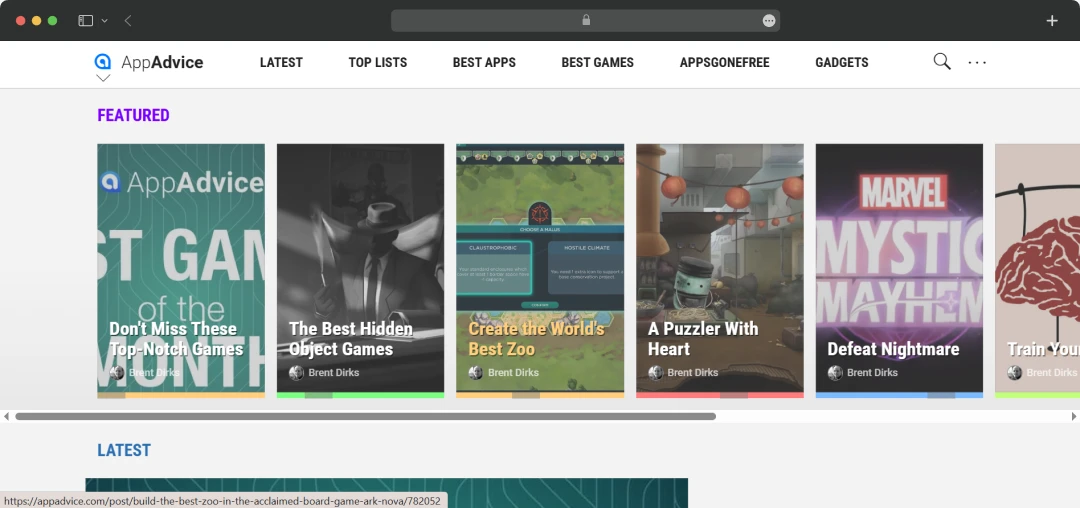Click Brent Dirks avatar on Puzzler With Heart card
Image resolution: width=1080 pixels, height=508 pixels.
point(655,372)
